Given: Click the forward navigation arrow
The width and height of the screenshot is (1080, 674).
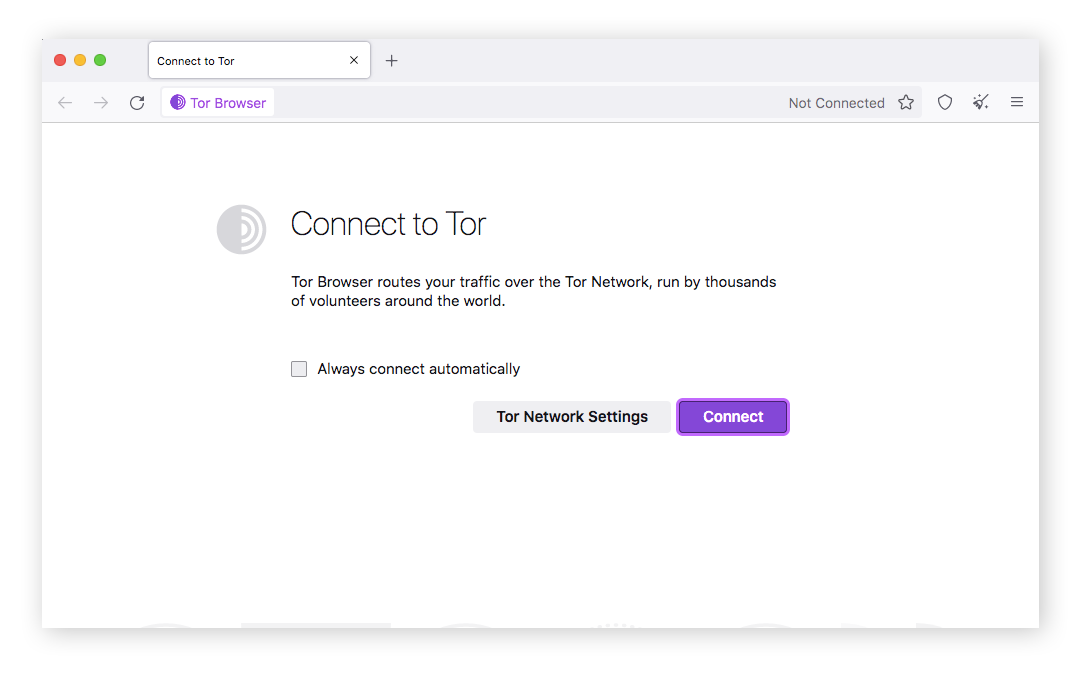Looking at the screenshot, I should point(101,103).
